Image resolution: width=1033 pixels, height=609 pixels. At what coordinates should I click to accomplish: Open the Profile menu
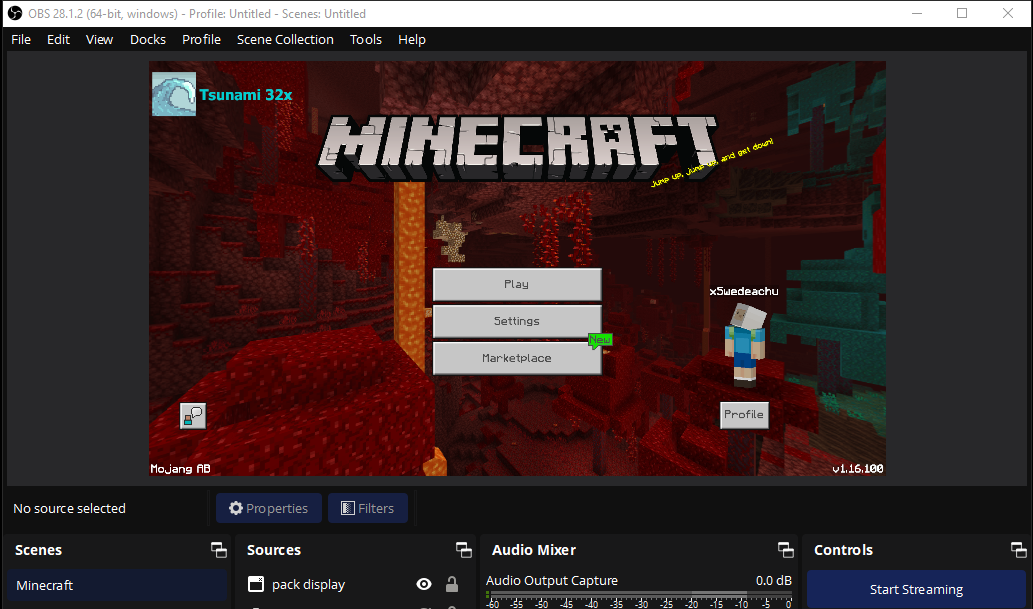coord(201,39)
